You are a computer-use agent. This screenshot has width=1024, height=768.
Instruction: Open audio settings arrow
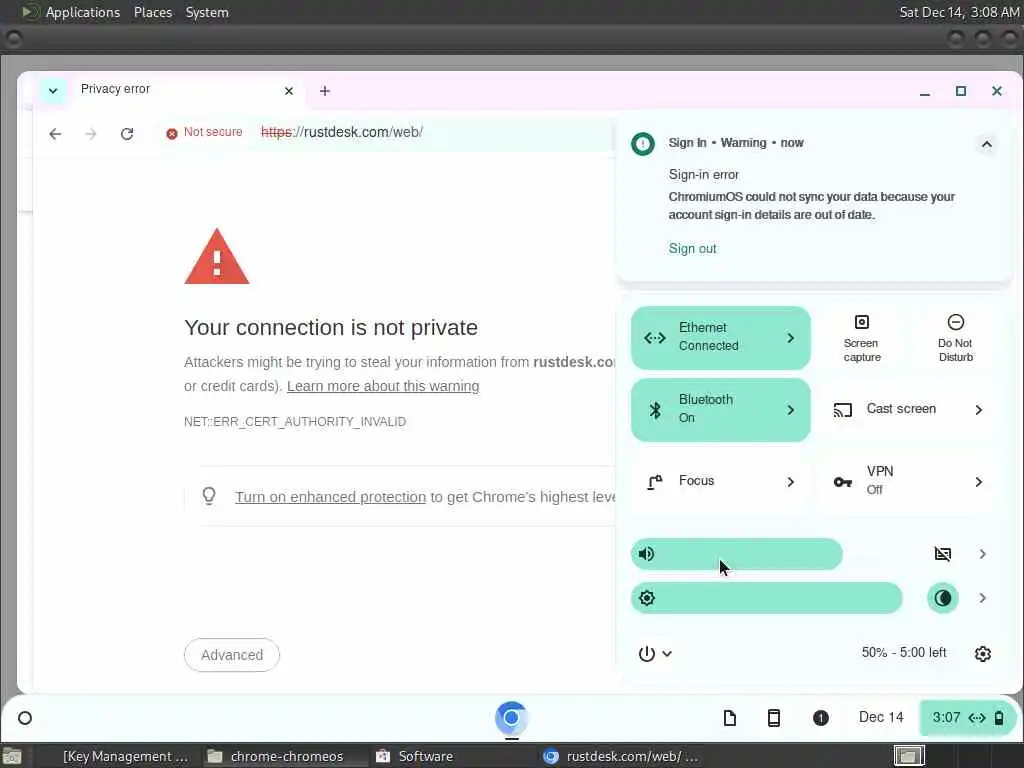[982, 554]
